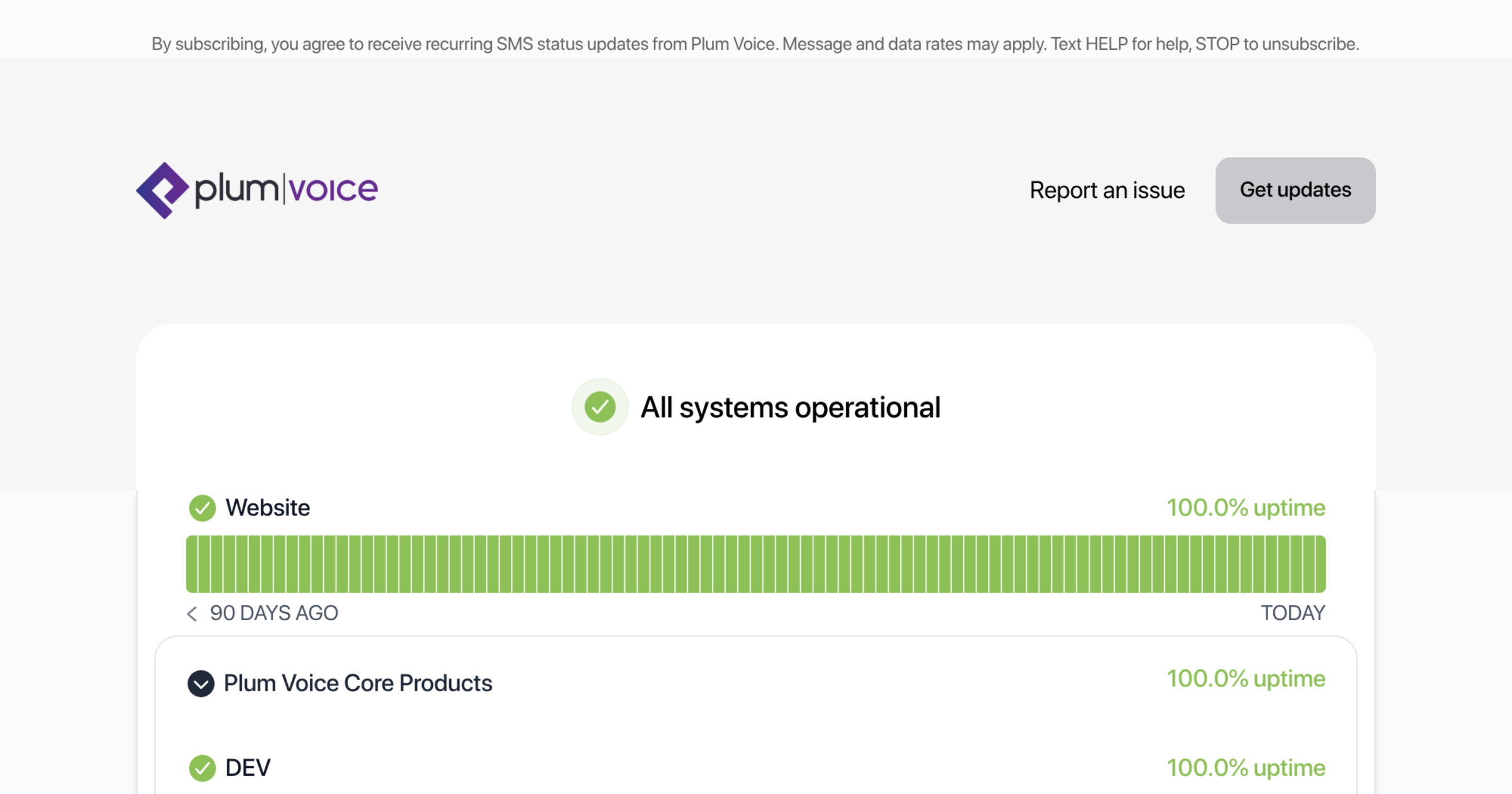Click Plum Voice Core Products heading

point(358,684)
